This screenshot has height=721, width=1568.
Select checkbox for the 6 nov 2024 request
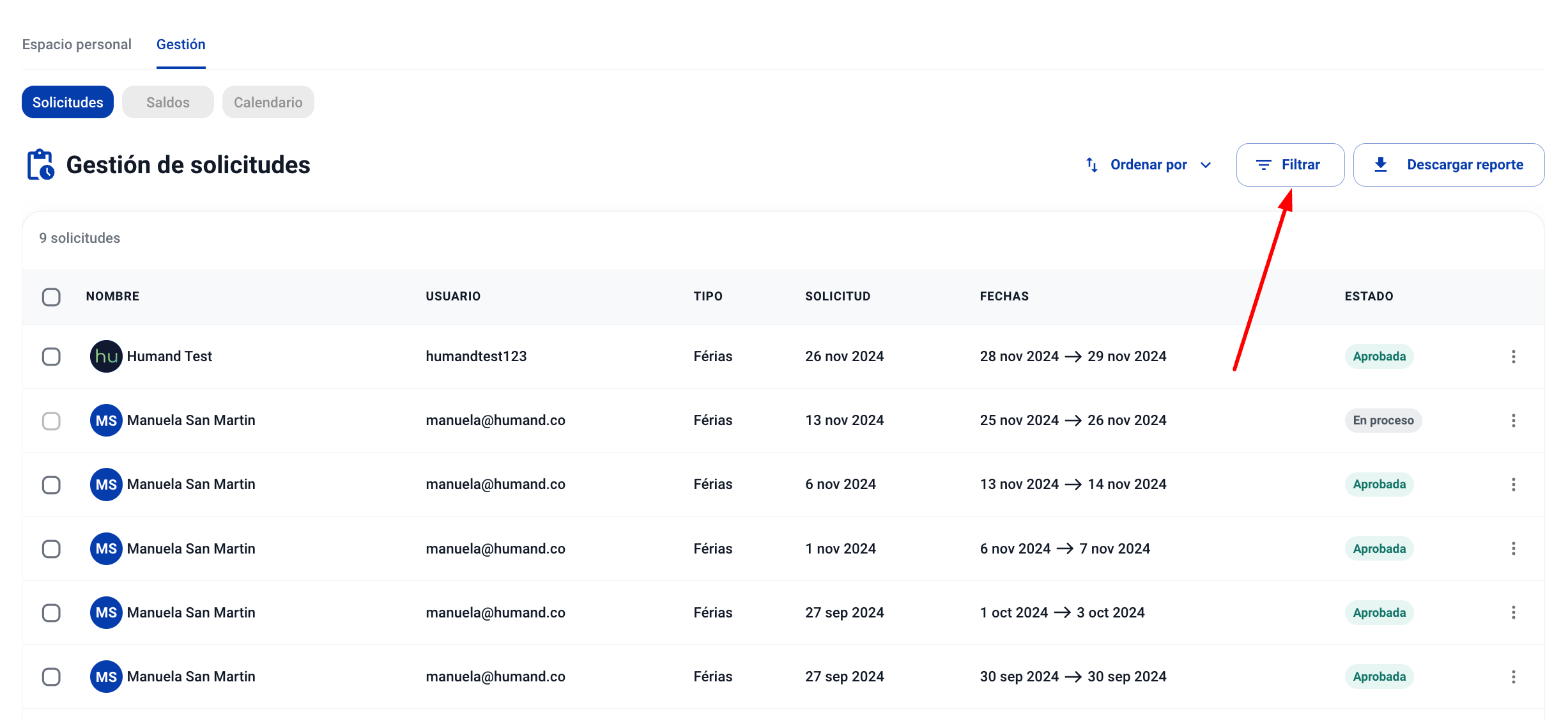coord(51,485)
